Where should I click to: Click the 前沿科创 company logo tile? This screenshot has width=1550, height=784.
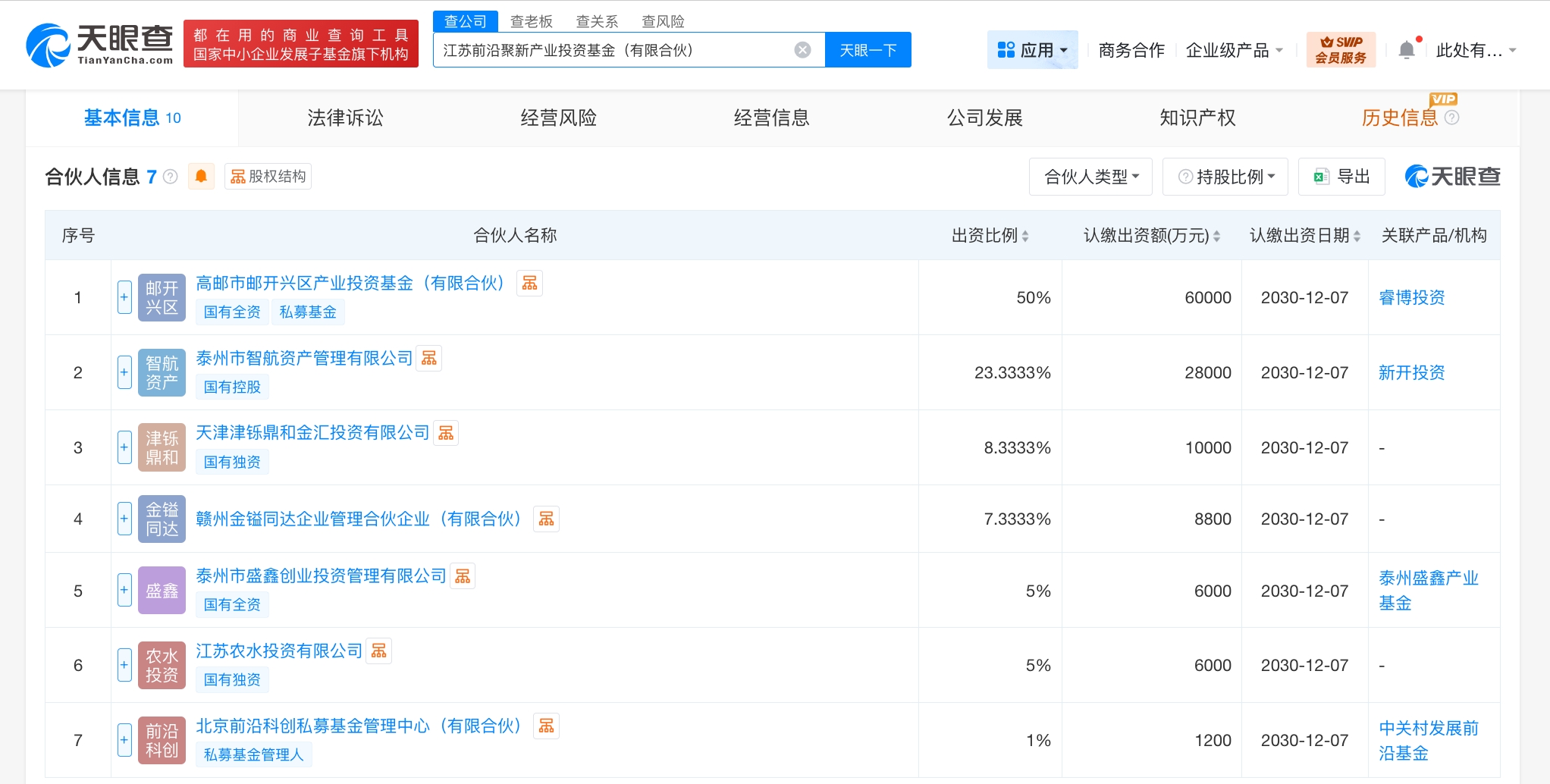[162, 740]
